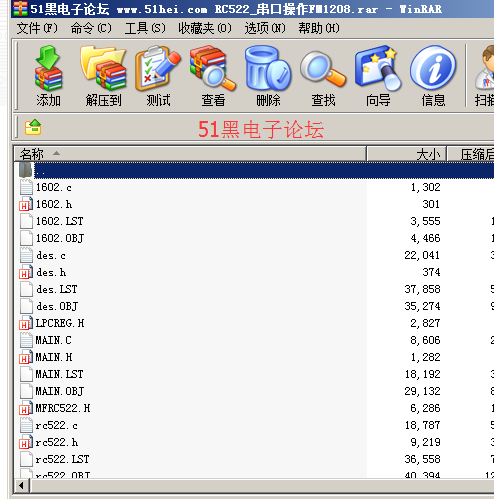Click the Test (测试) archive icon
Viewport: 494px width, 499px height.
[158, 68]
